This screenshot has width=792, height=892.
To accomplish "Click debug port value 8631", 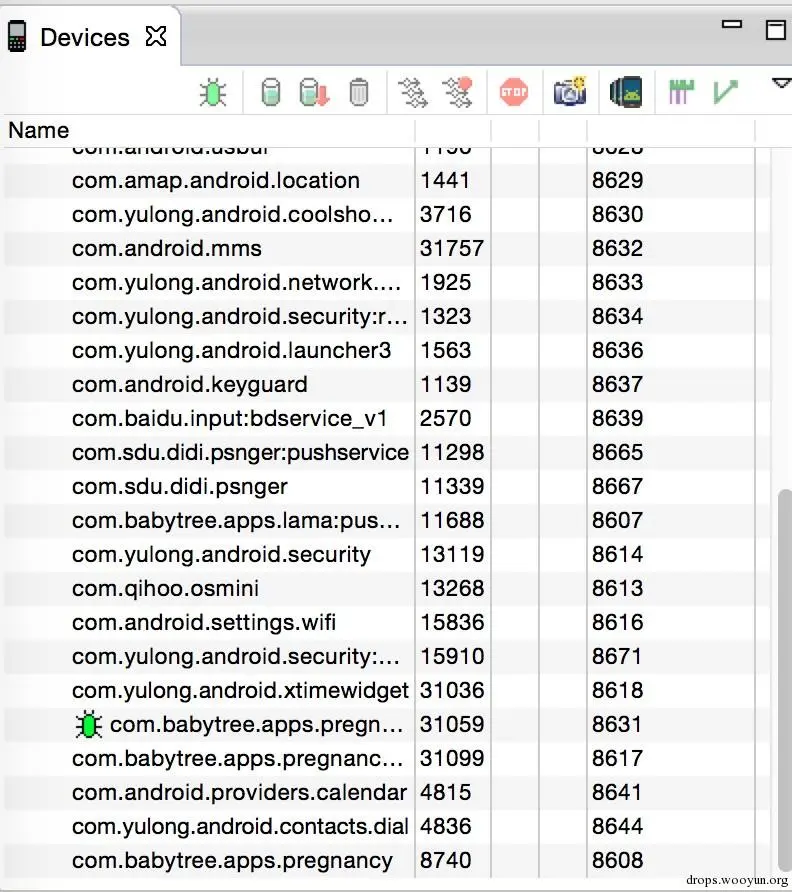I will 616,725.
